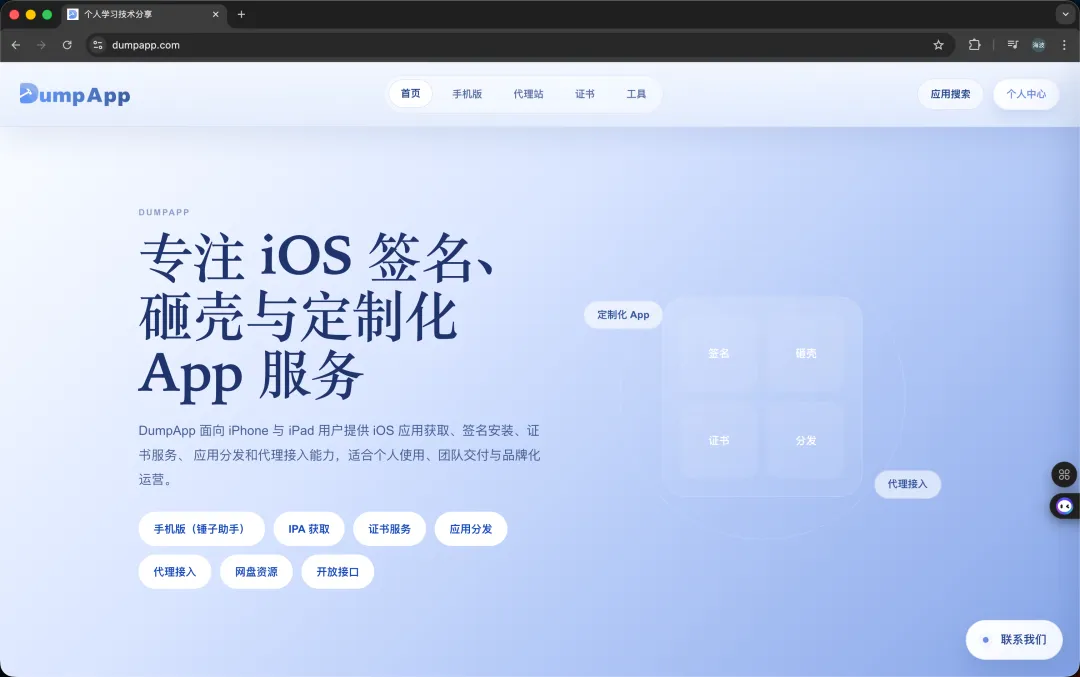The width and height of the screenshot is (1080, 677).
Task: Click the 证书 tile in graphic
Action: pyautogui.click(x=718, y=441)
